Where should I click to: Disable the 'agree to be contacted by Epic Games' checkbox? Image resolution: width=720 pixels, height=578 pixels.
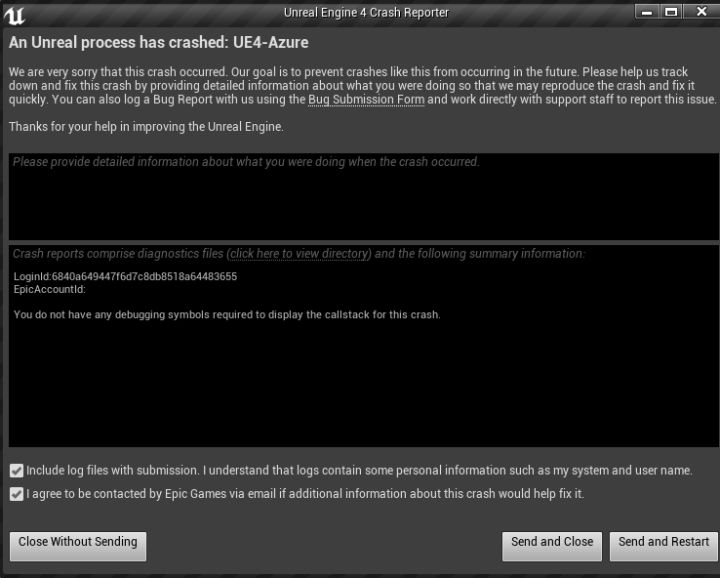16,494
